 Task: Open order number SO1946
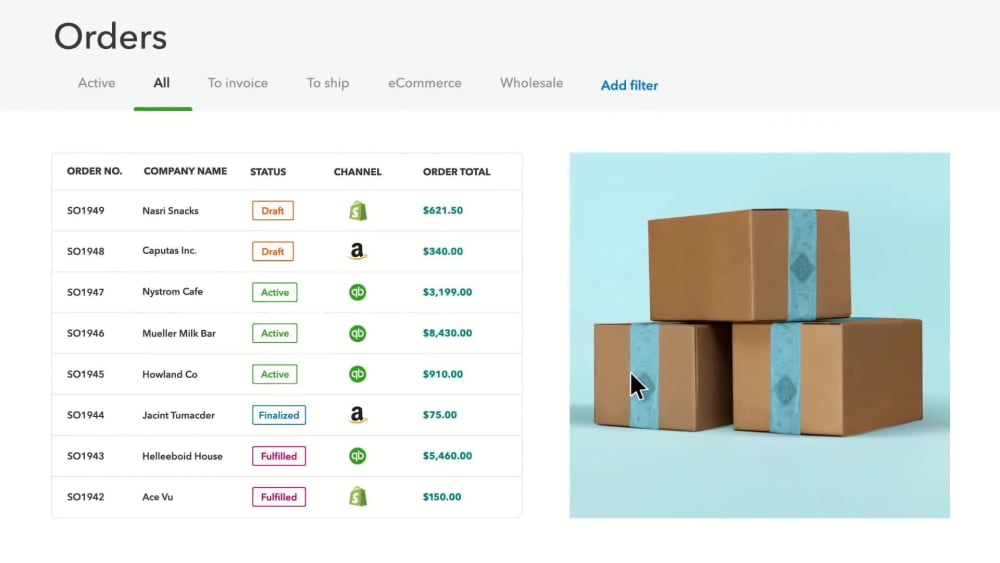(85, 333)
